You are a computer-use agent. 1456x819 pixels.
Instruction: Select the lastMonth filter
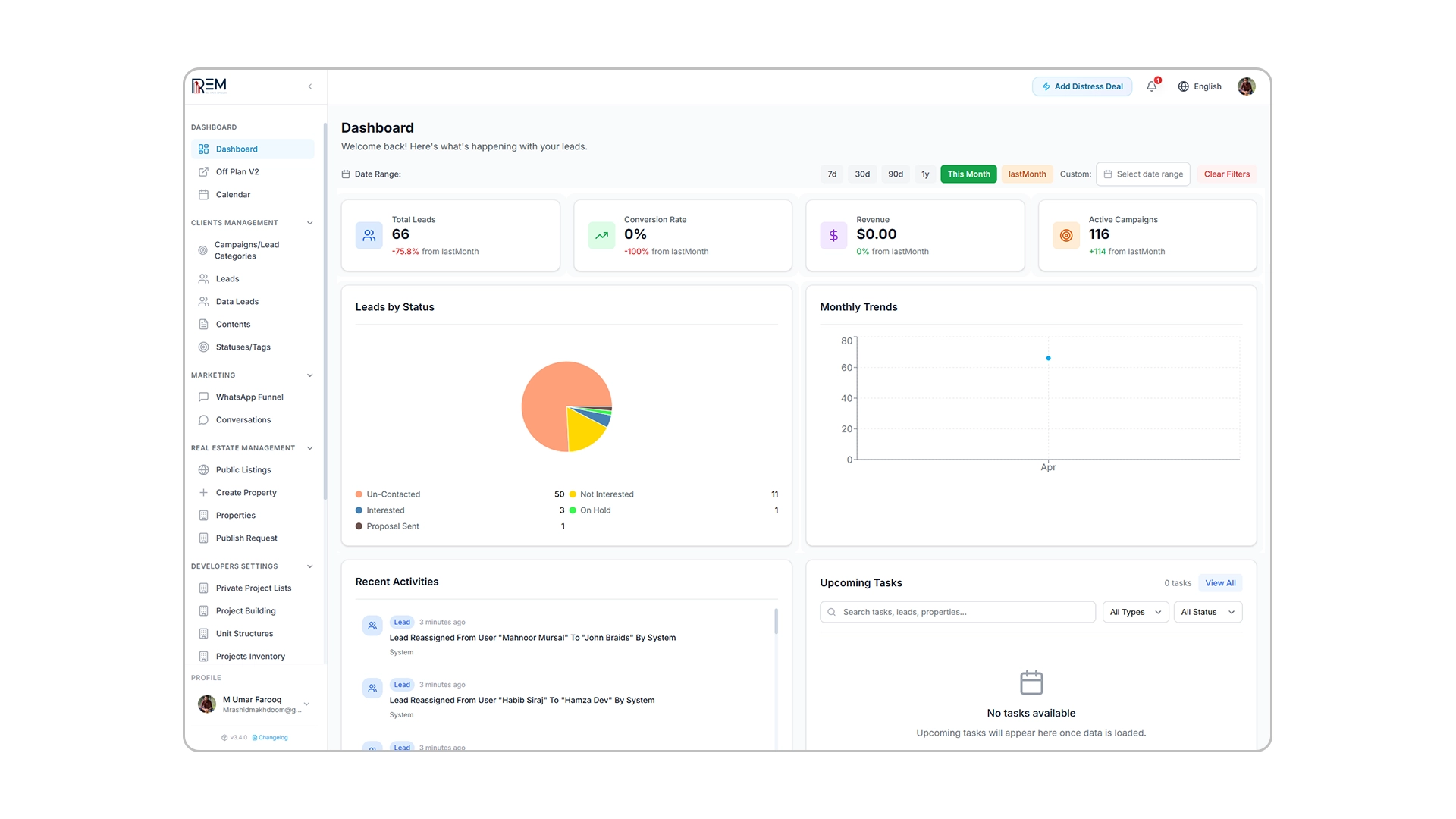click(1027, 174)
